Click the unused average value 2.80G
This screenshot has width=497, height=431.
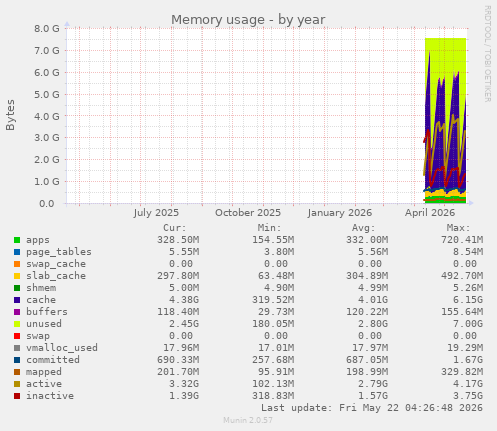373,324
